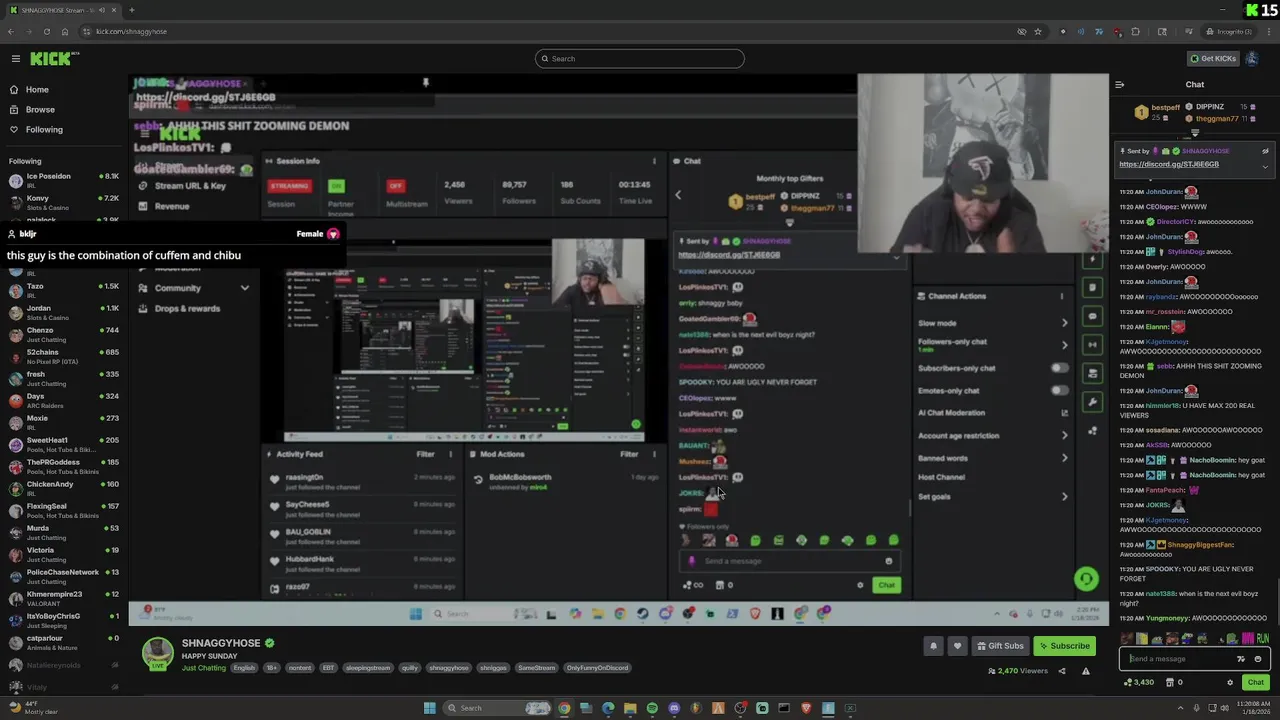Open the pinned discord.gg link in chat
Viewport: 1280px width, 720px height.
1168,164
